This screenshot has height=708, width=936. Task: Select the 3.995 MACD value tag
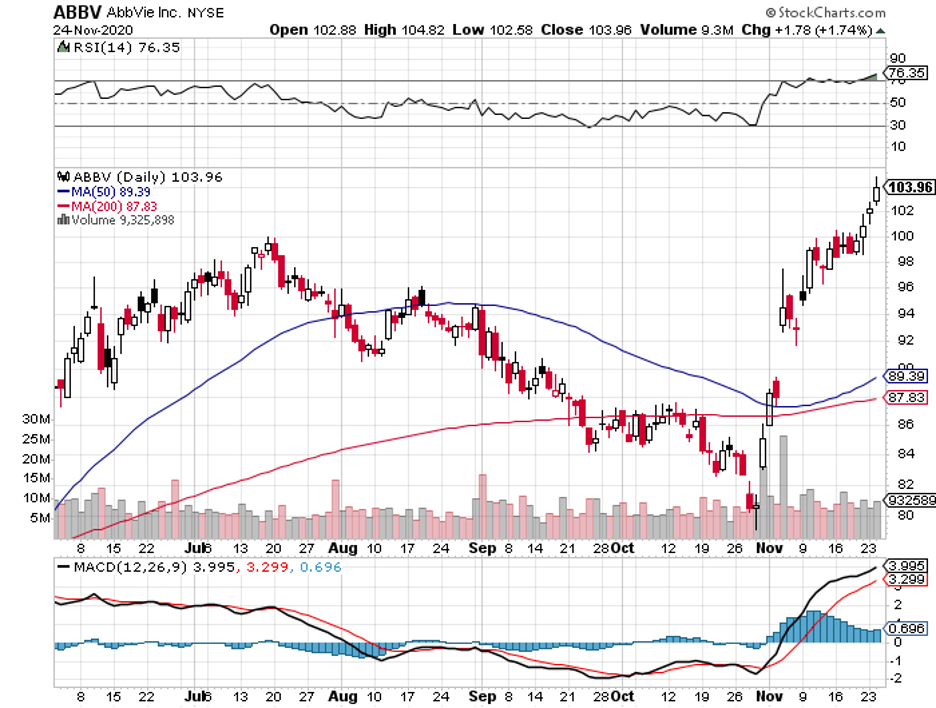point(907,566)
